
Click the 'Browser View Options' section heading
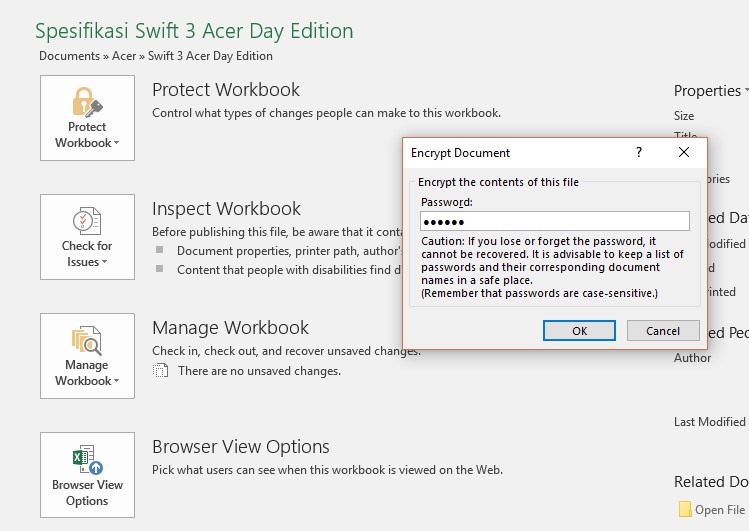(x=241, y=446)
